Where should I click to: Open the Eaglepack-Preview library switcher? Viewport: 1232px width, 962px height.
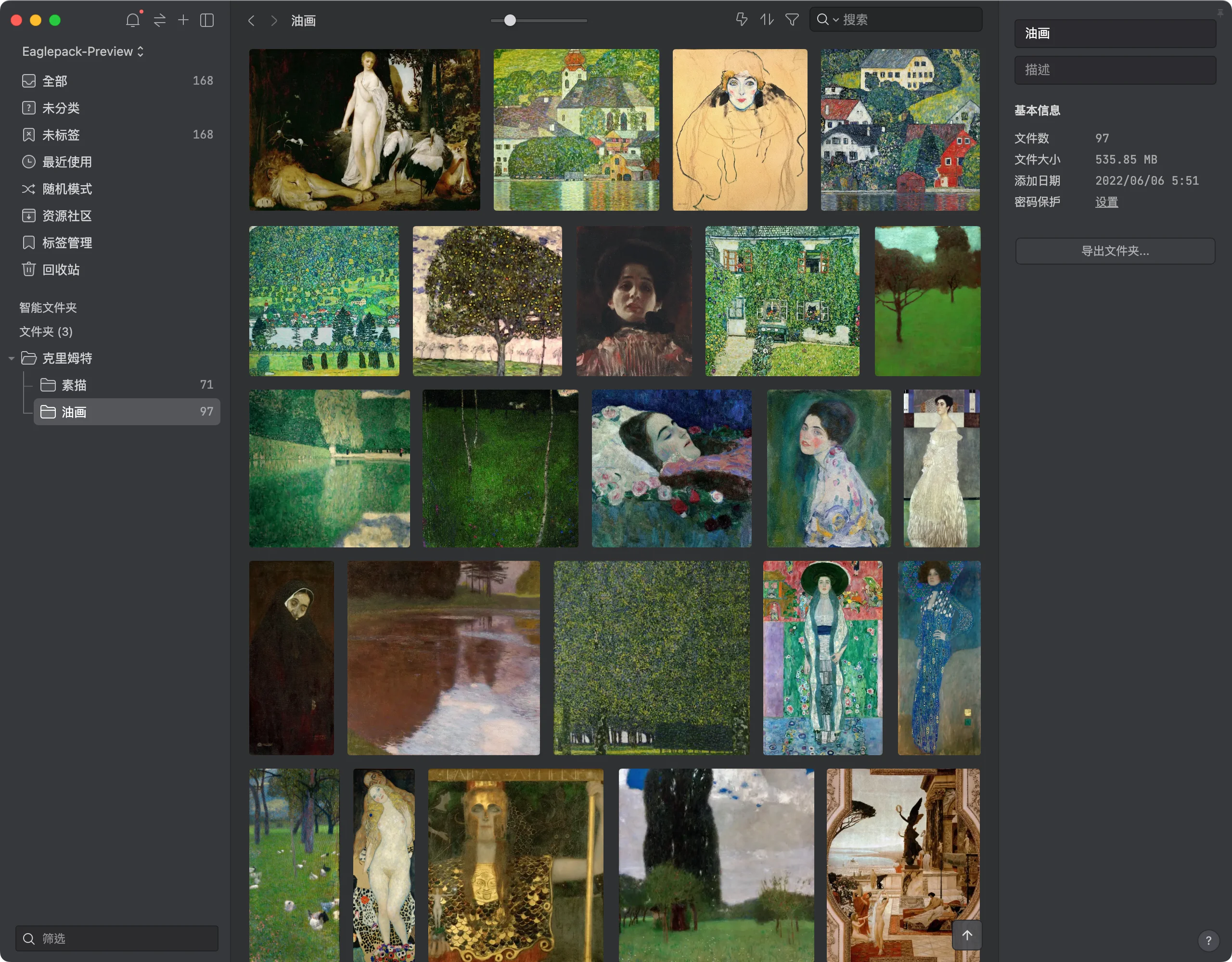(x=83, y=51)
